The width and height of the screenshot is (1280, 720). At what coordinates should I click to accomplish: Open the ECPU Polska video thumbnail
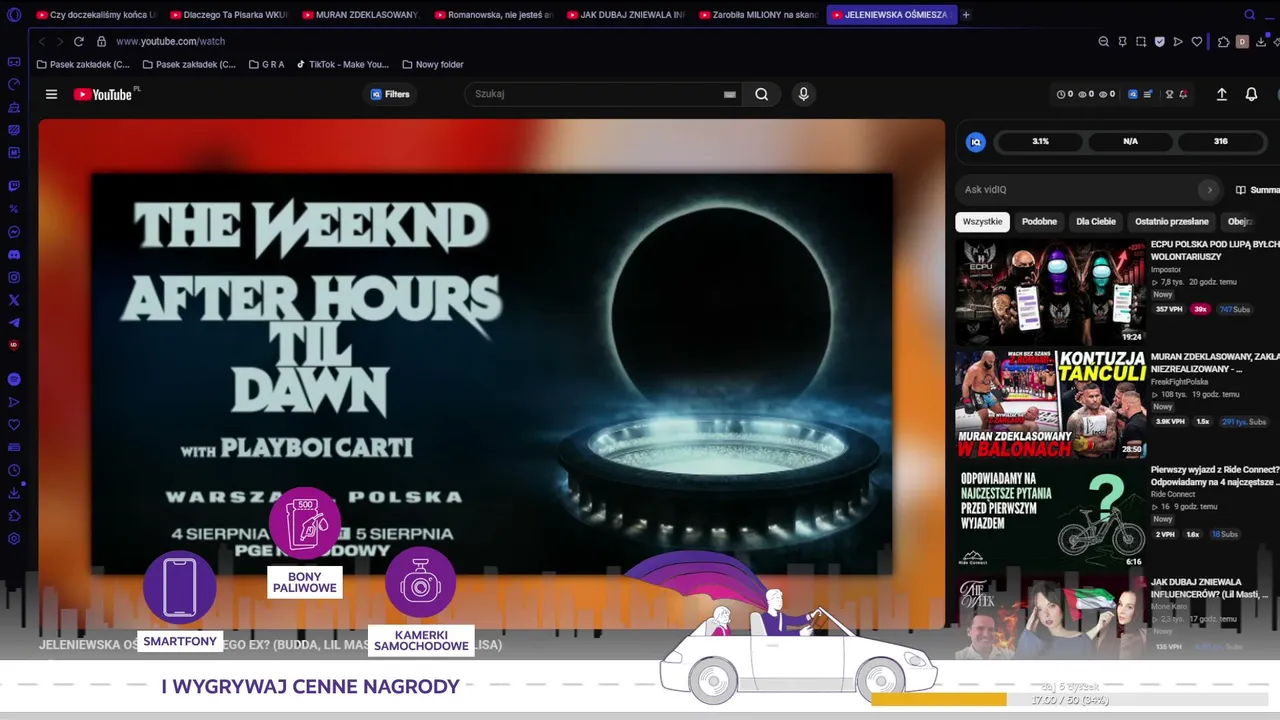coord(1050,291)
